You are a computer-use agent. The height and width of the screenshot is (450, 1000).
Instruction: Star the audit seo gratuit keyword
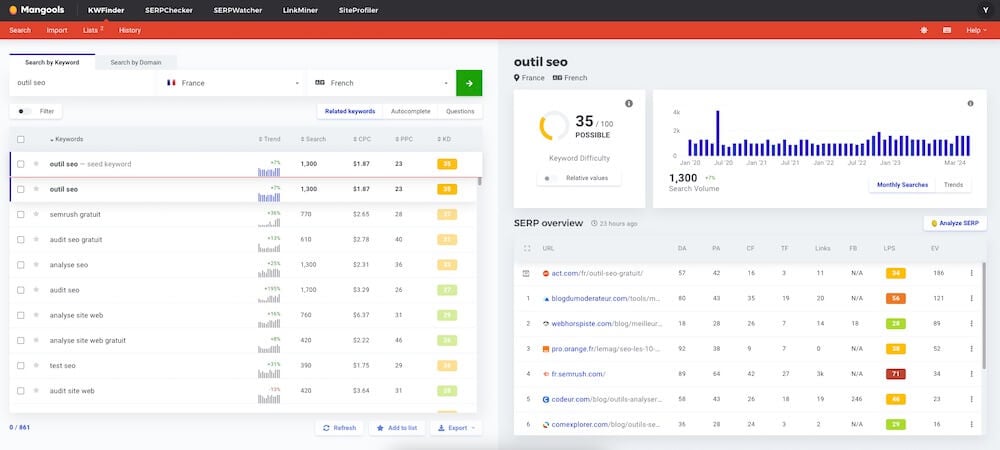click(36, 240)
